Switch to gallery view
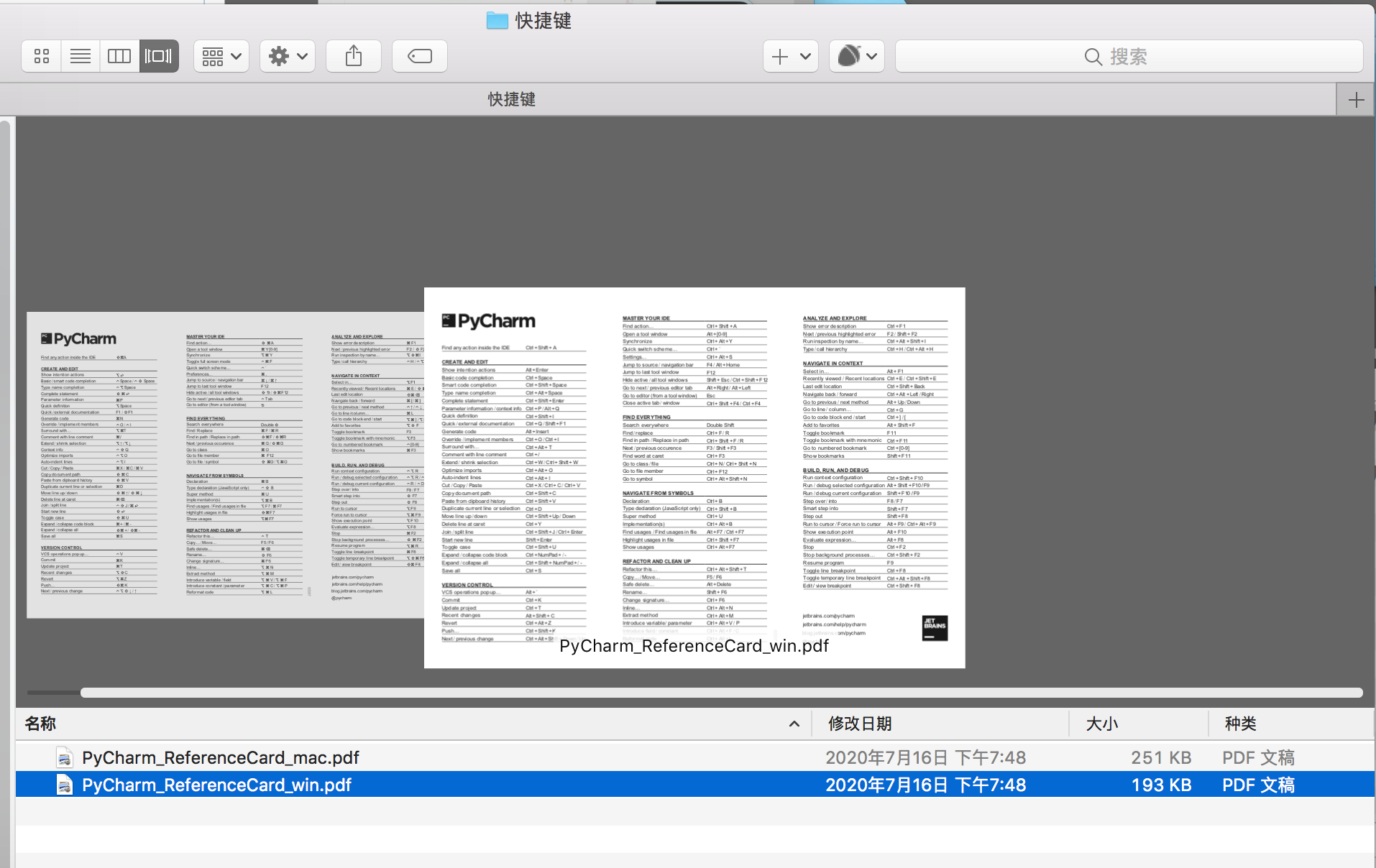This screenshot has width=1376, height=868. click(159, 56)
